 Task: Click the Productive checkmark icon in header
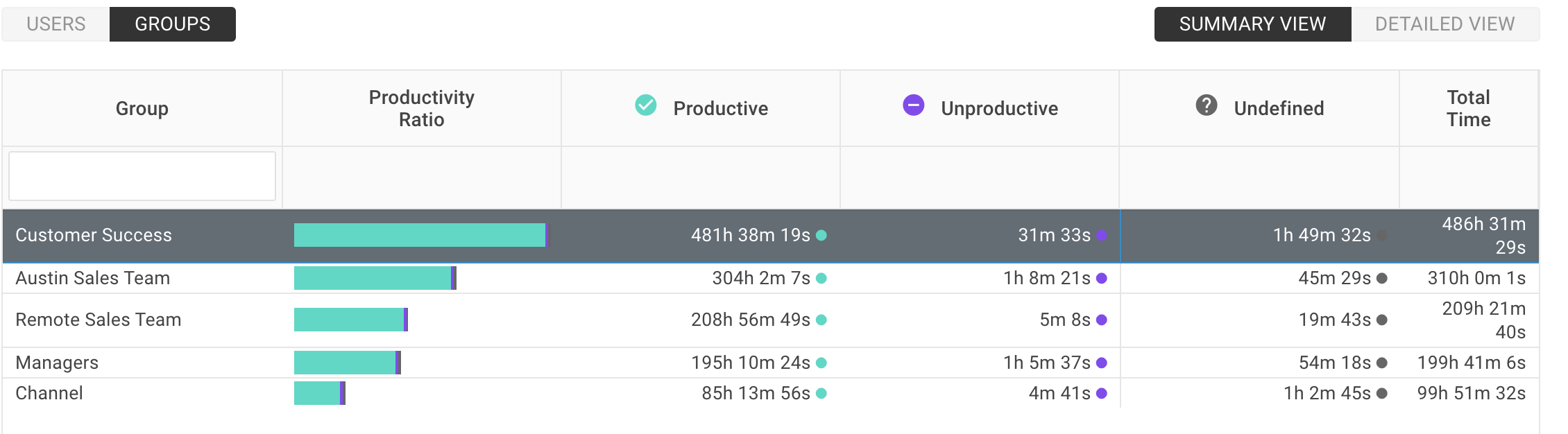[x=646, y=105]
